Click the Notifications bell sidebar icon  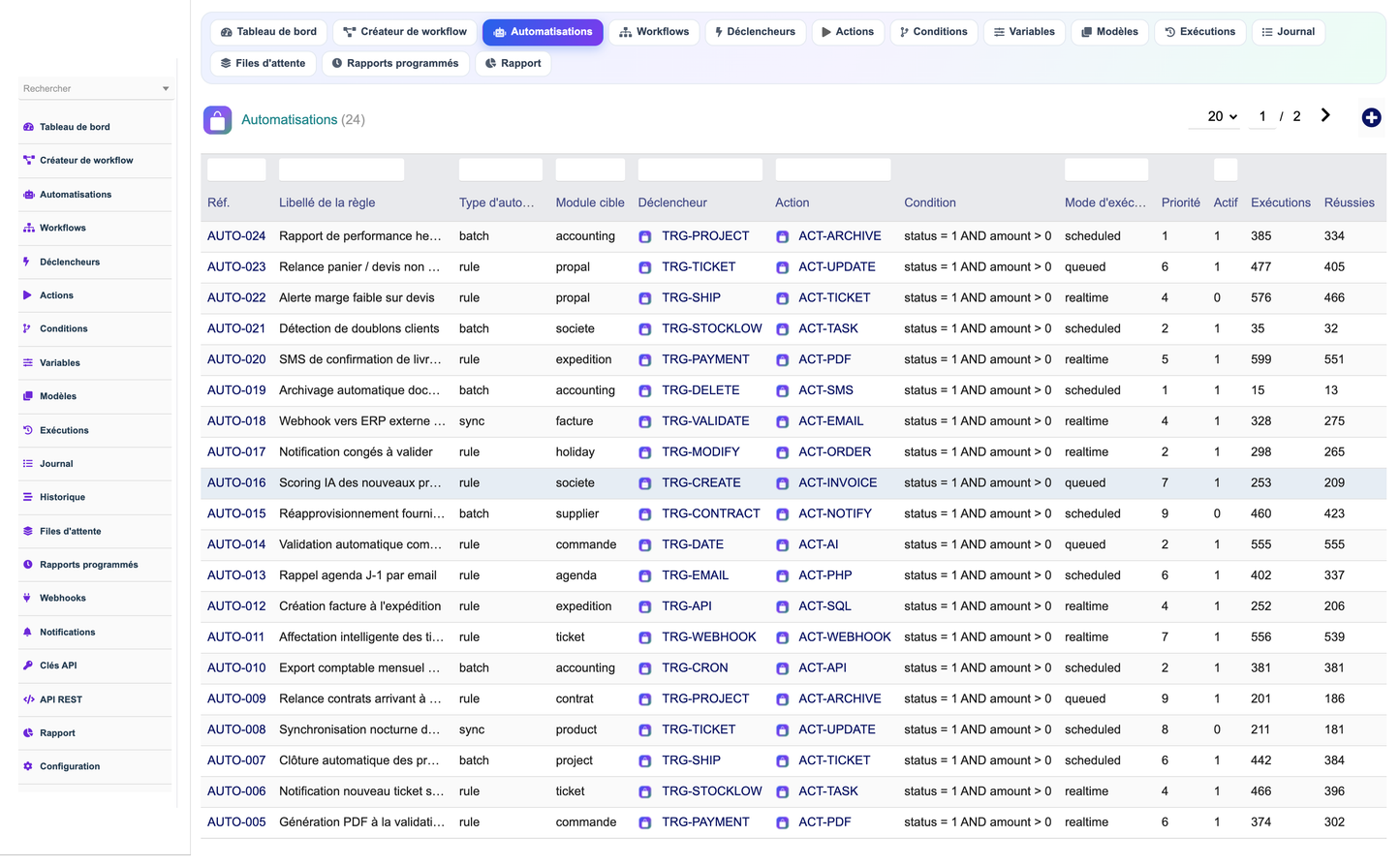click(27, 633)
